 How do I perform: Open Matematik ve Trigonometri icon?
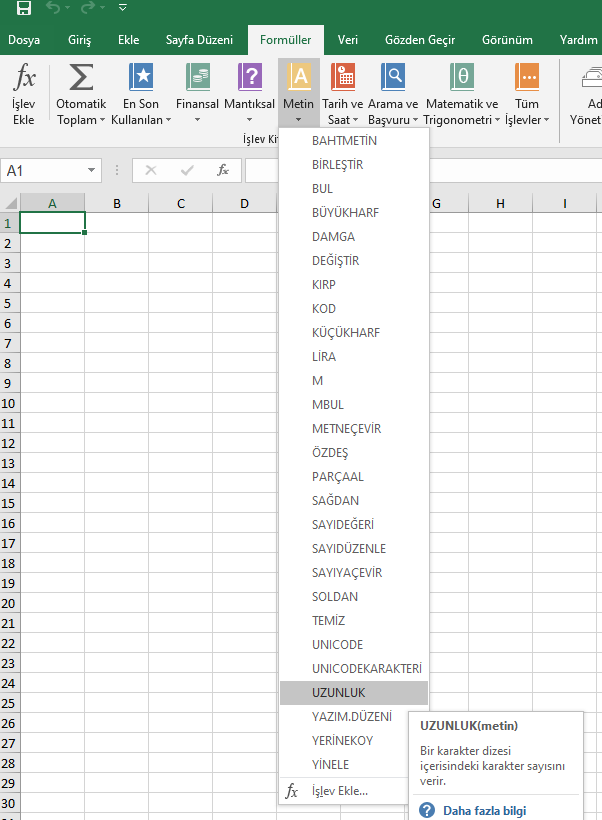tap(461, 78)
